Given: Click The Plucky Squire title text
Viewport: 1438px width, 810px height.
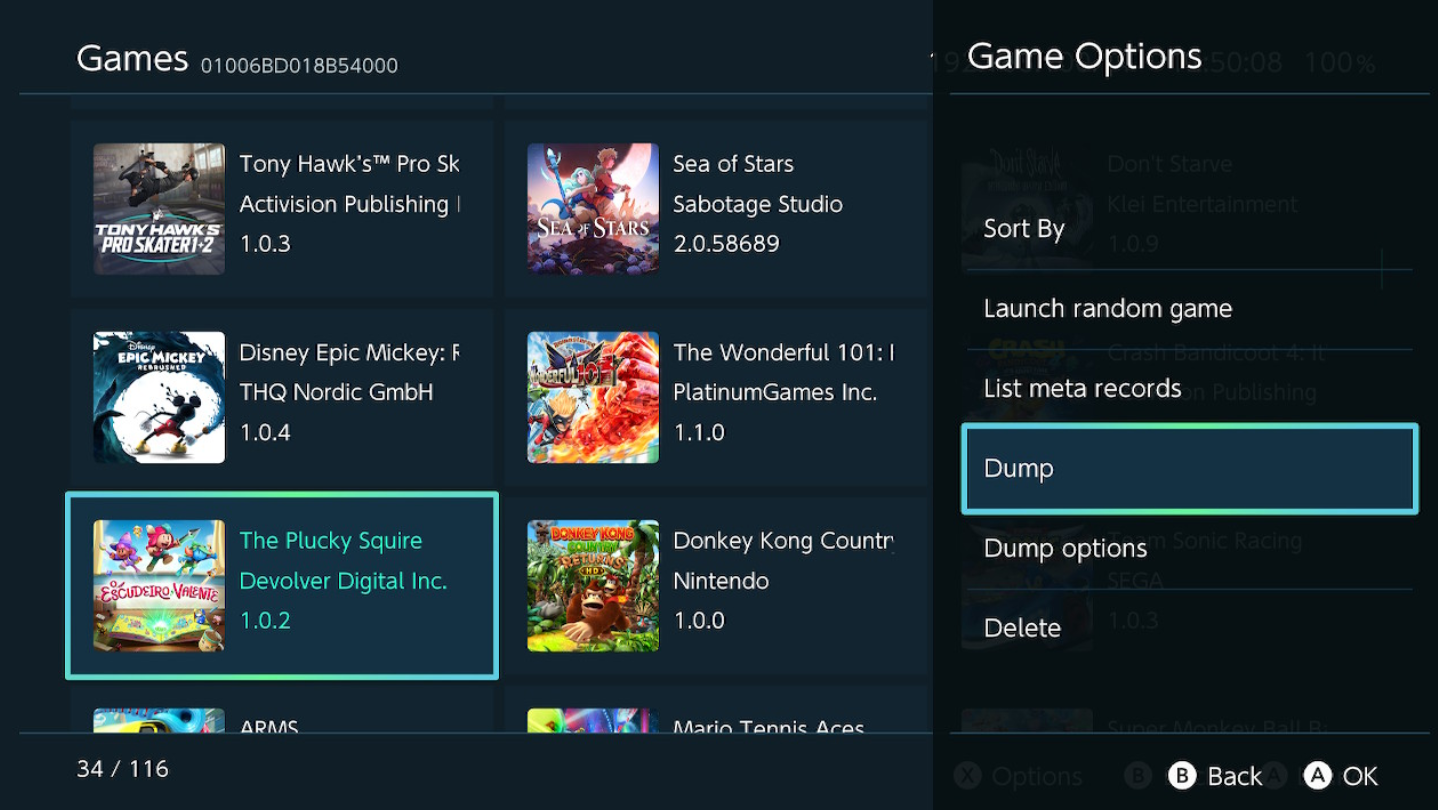Looking at the screenshot, I should click(x=331, y=541).
